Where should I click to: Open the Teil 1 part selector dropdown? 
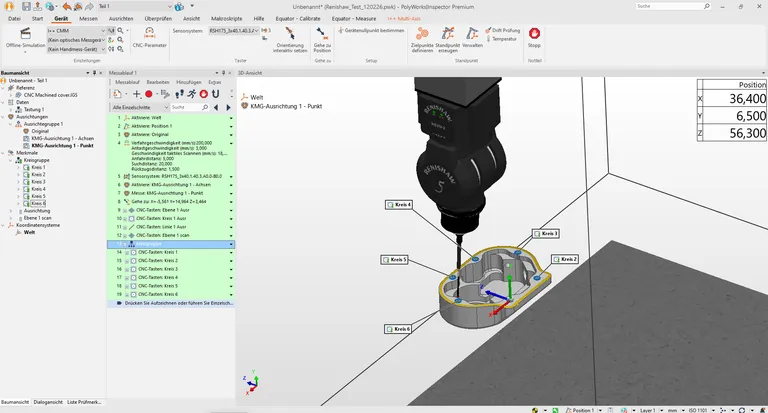170,6
